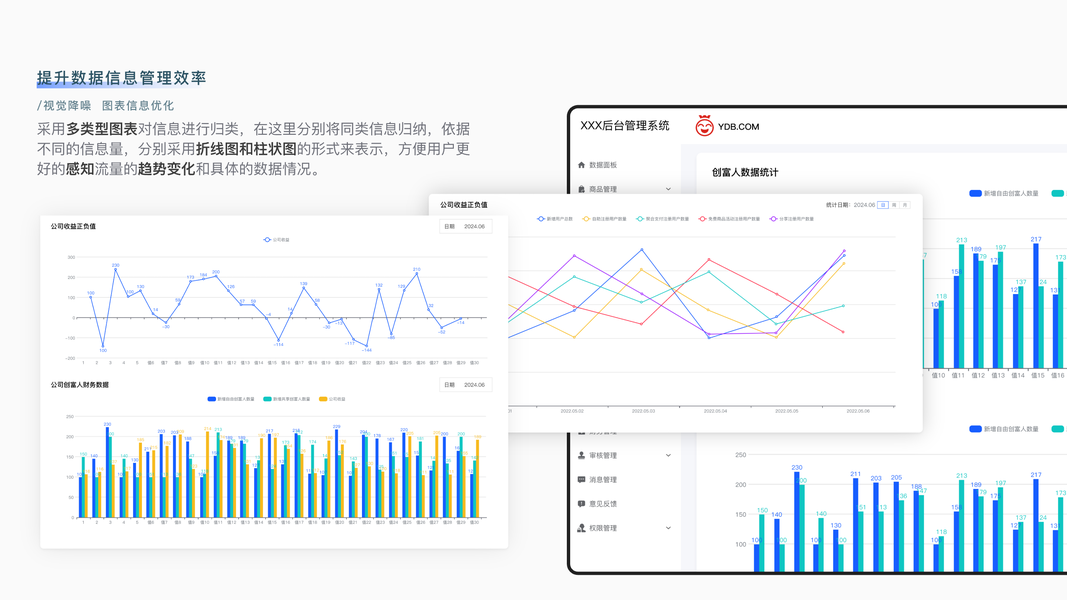
Task: Toggle the blue 新增用户总数 line legend
Action: [555, 219]
